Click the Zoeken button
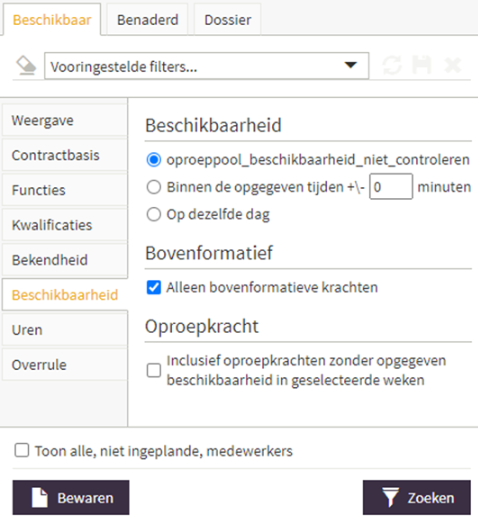Viewport: 478px width, 523px height. pos(417,497)
